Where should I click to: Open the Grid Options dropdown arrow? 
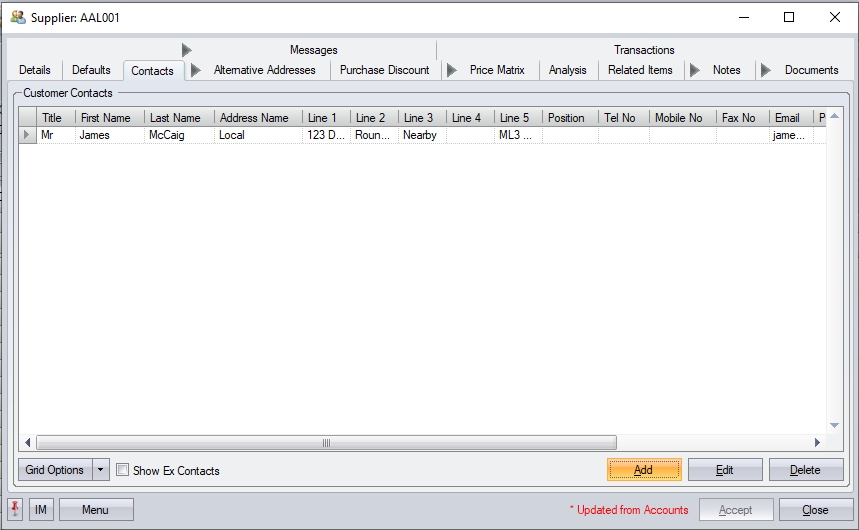pyautogui.click(x=101, y=470)
